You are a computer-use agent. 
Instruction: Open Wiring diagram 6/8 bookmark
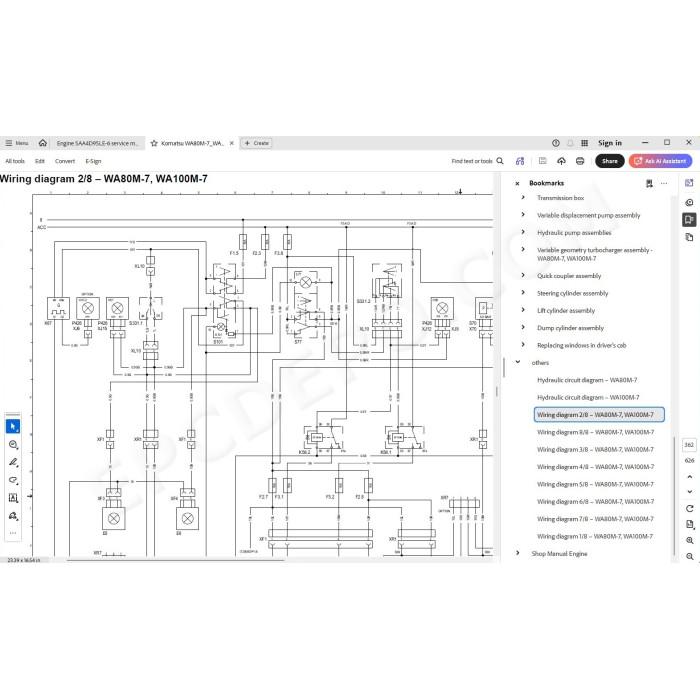595,502
